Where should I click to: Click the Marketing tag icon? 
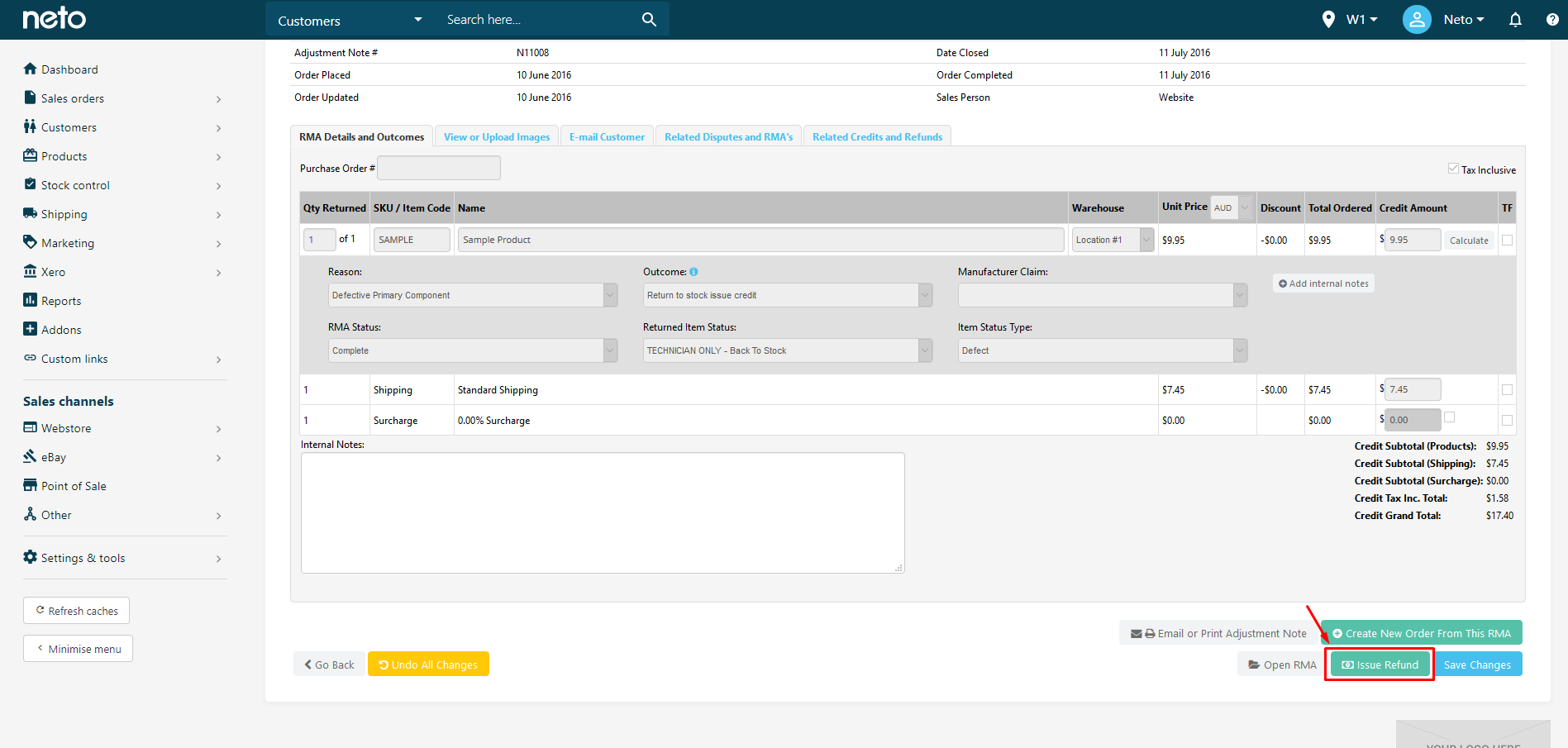[31, 242]
